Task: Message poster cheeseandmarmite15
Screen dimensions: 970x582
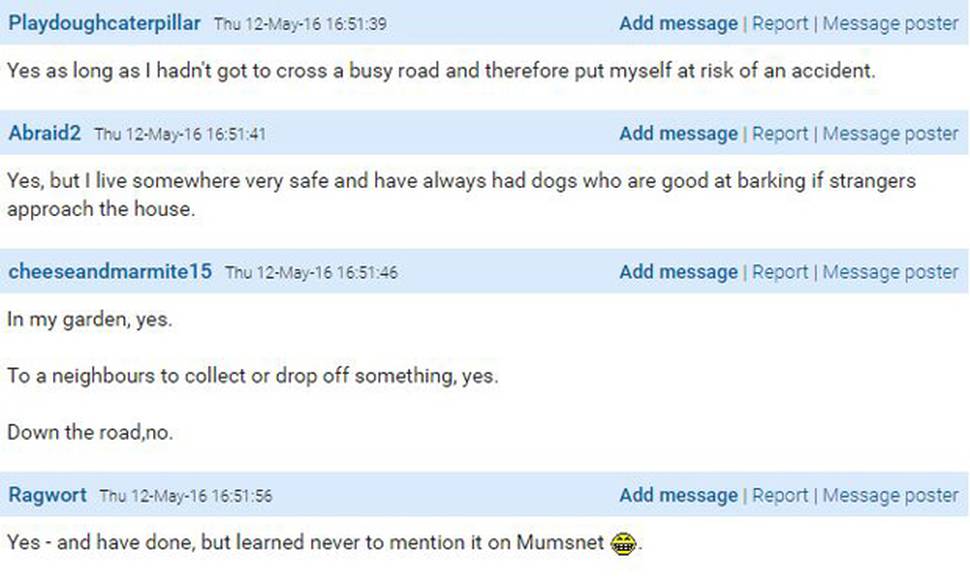Action: tap(890, 272)
